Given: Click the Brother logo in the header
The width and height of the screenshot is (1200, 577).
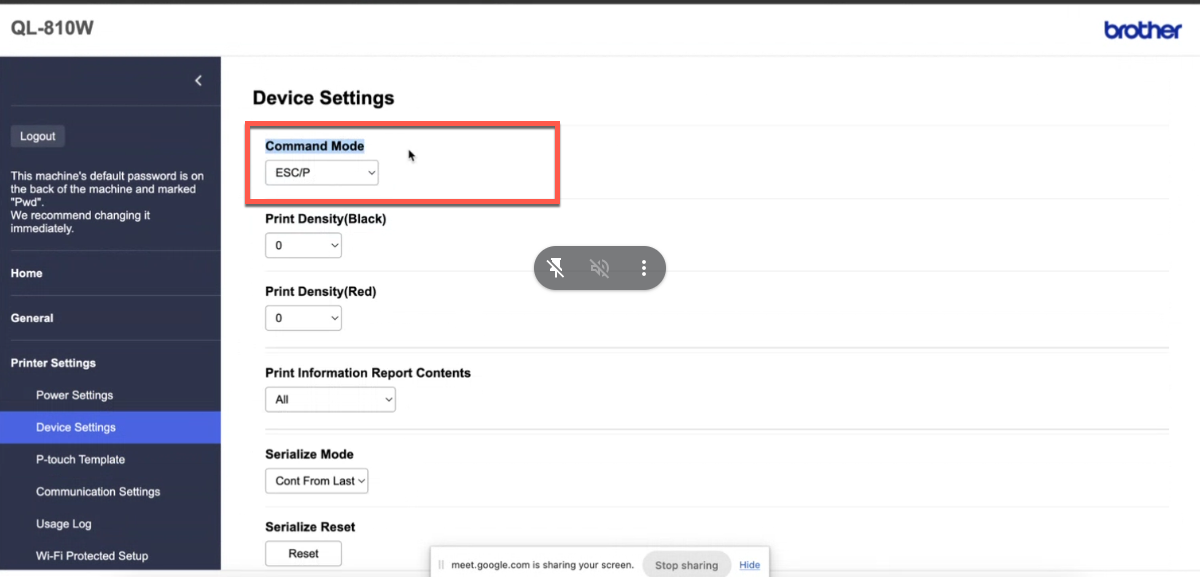Looking at the screenshot, I should coord(1142,29).
